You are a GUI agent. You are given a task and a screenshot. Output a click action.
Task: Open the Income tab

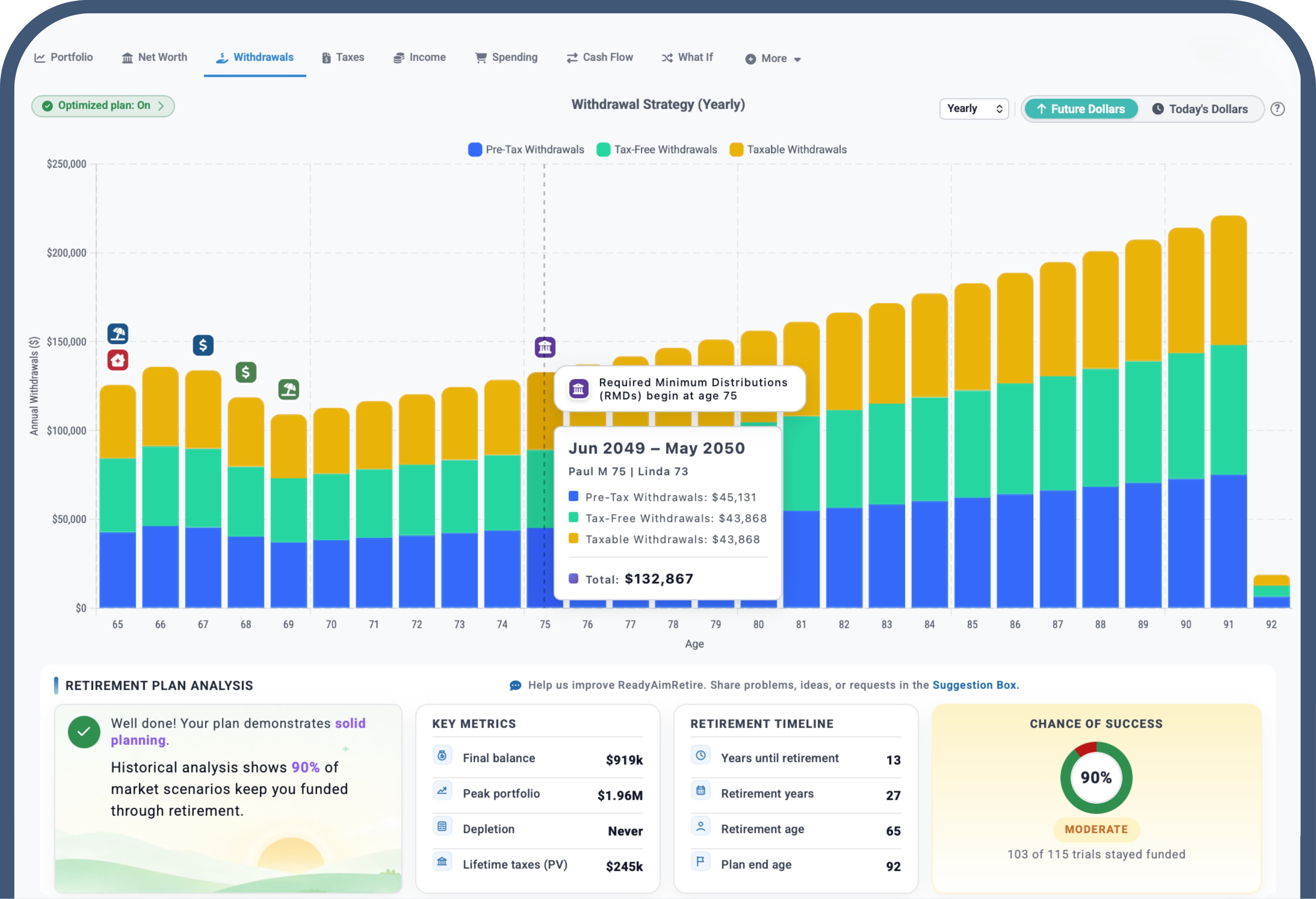click(420, 57)
